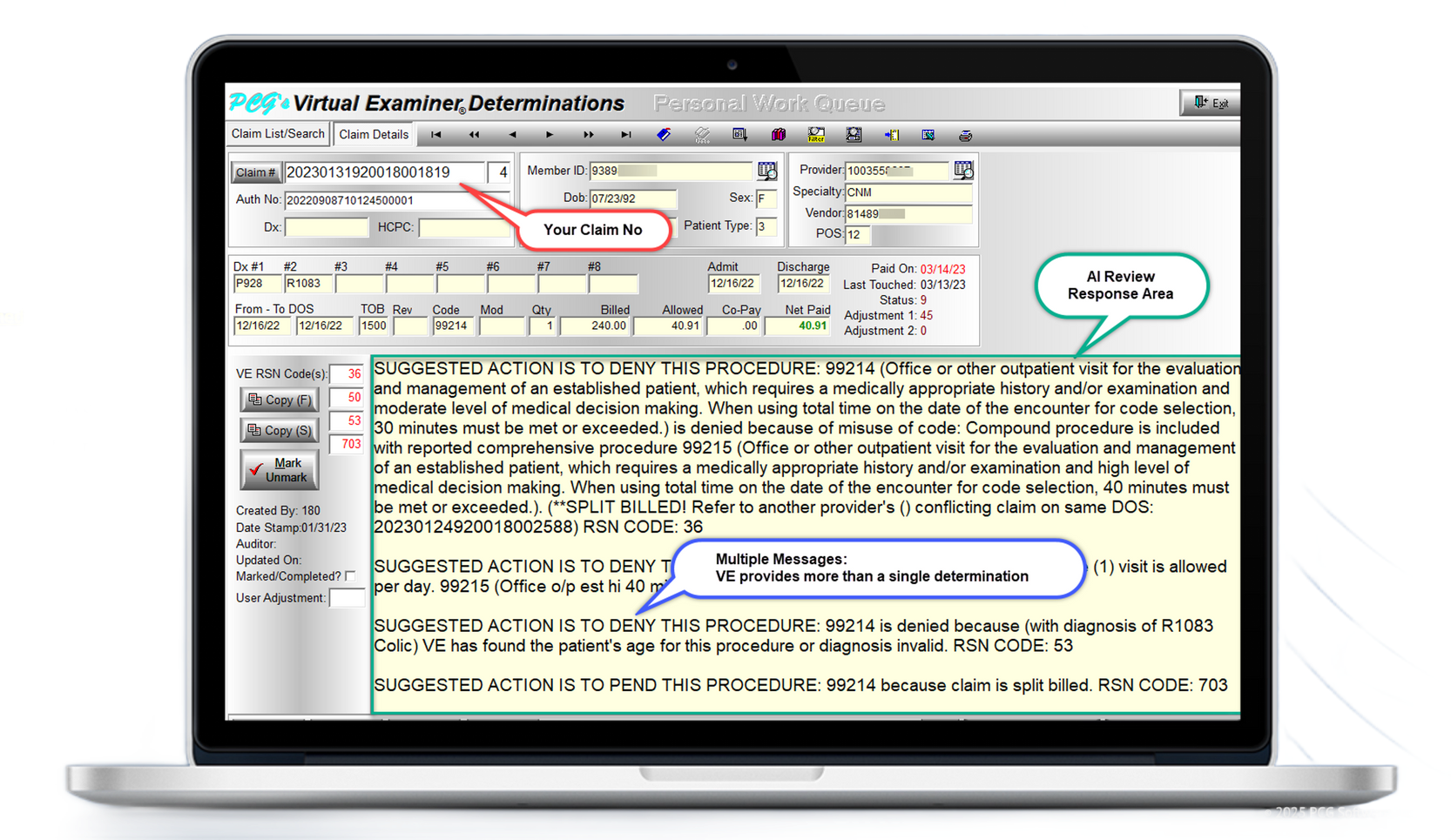The height and width of the screenshot is (840, 1451).
Task: Open the Provider lookup icon
Action: [963, 170]
